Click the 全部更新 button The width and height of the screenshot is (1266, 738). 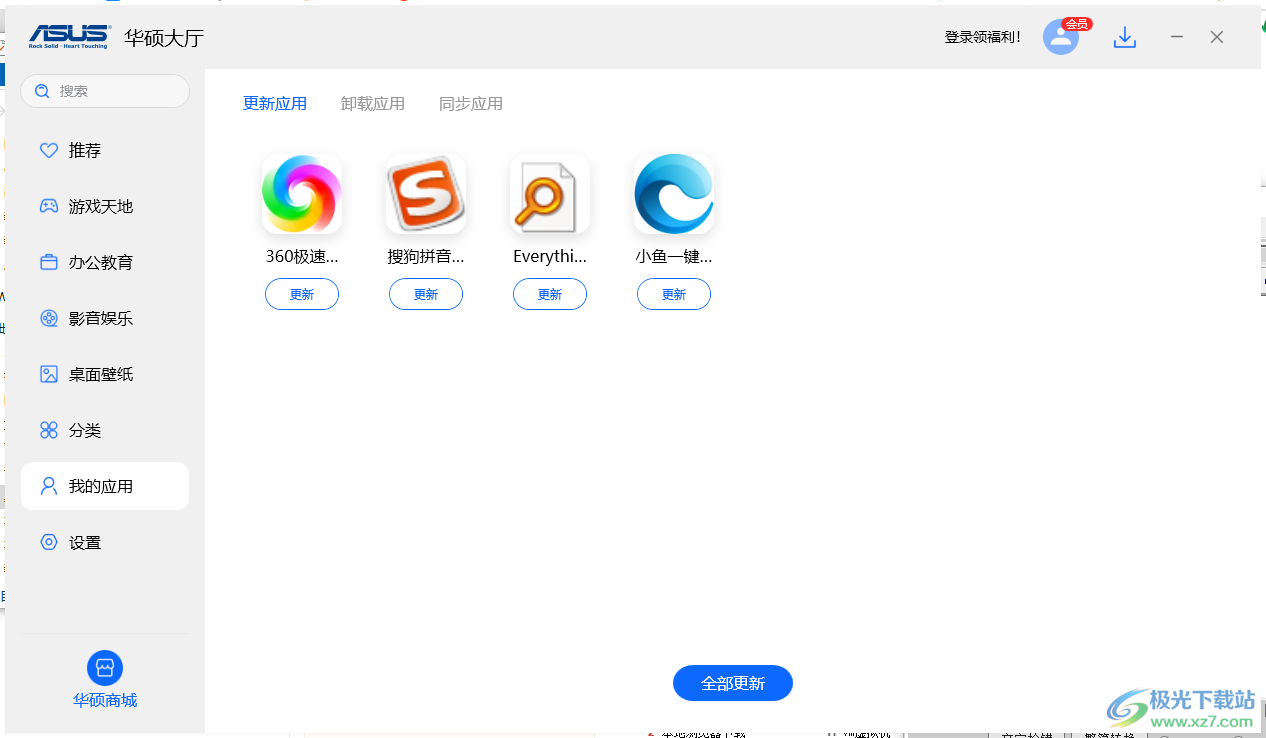pyautogui.click(x=733, y=683)
